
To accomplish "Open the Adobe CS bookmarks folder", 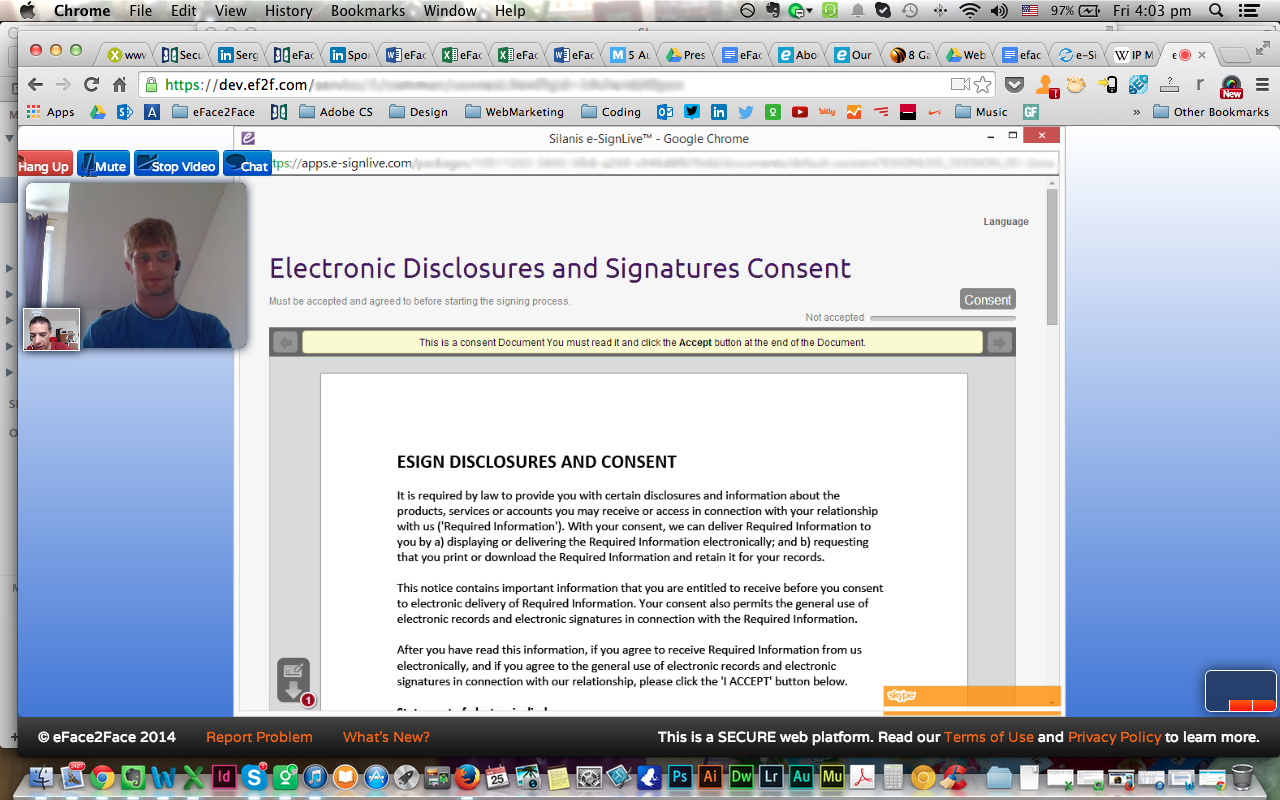I will (336, 112).
